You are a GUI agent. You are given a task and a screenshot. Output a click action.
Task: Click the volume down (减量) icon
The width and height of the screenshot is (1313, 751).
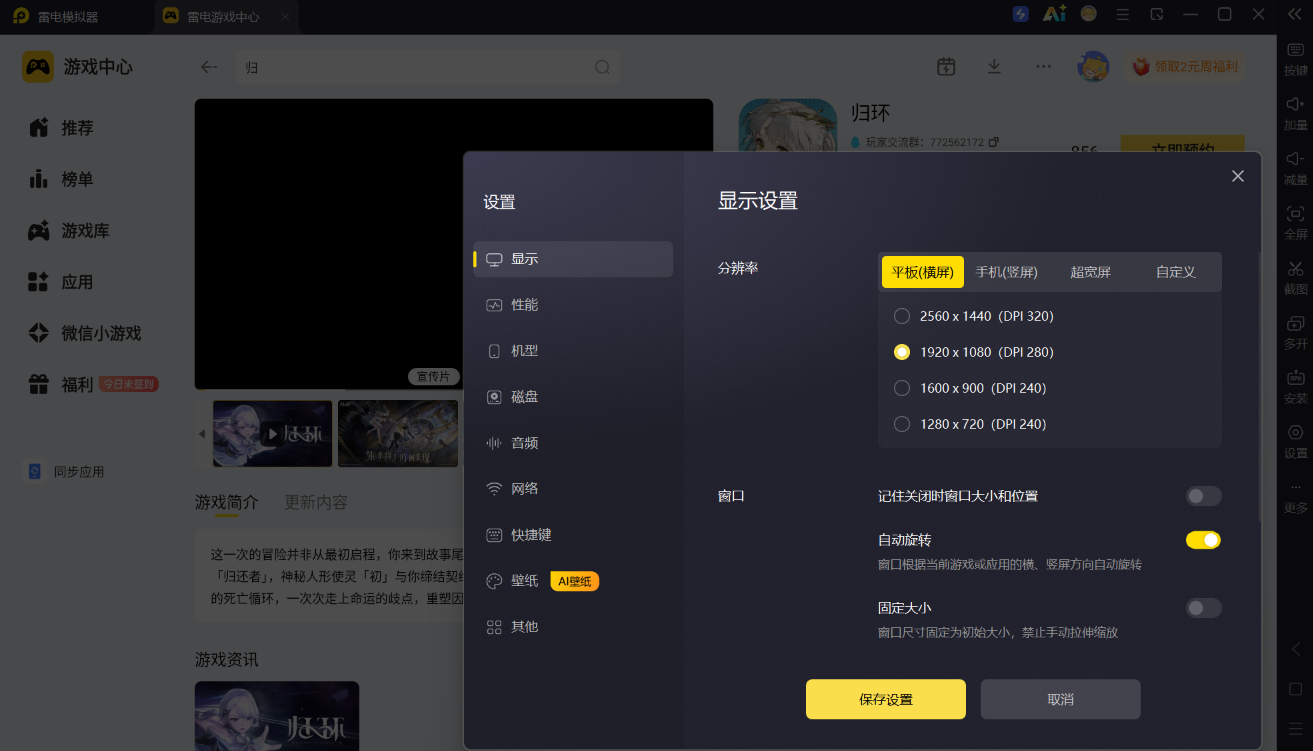1295,159
